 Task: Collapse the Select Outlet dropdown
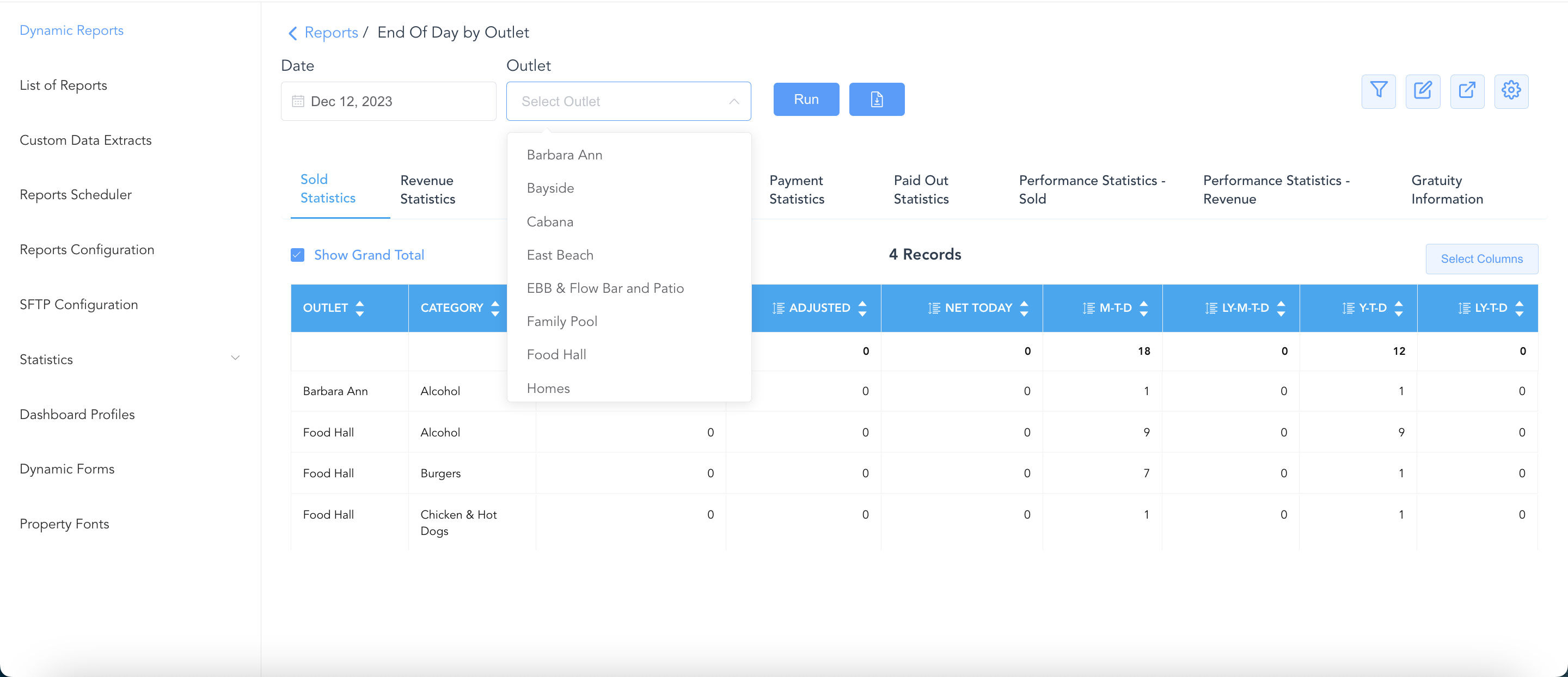pyautogui.click(x=733, y=102)
